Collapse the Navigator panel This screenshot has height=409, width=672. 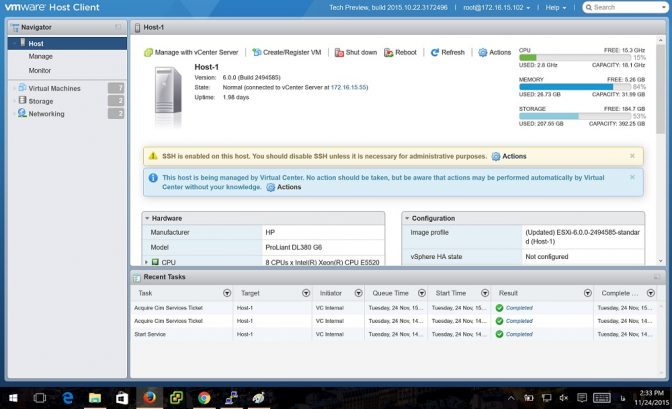(118, 27)
